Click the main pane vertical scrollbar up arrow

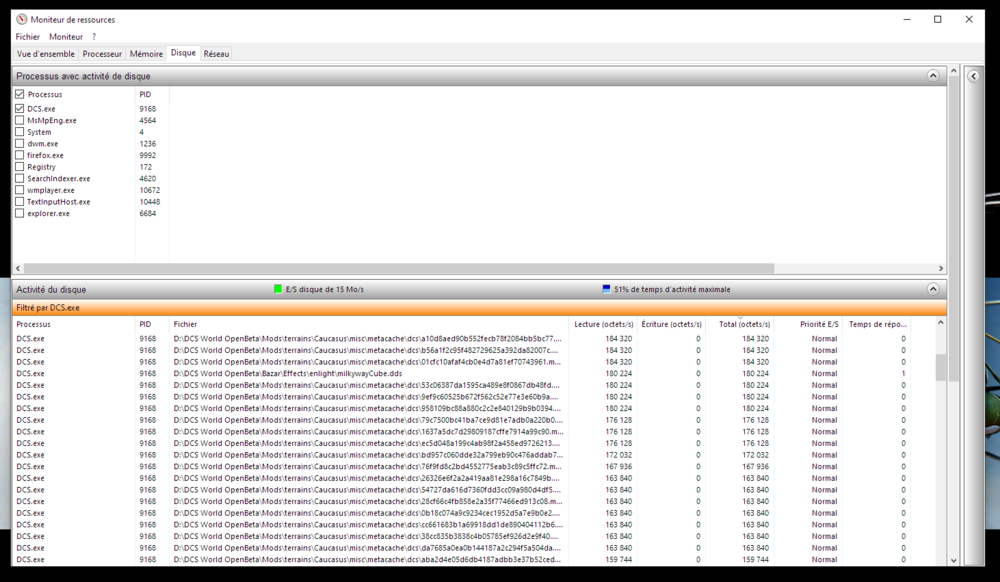point(953,70)
